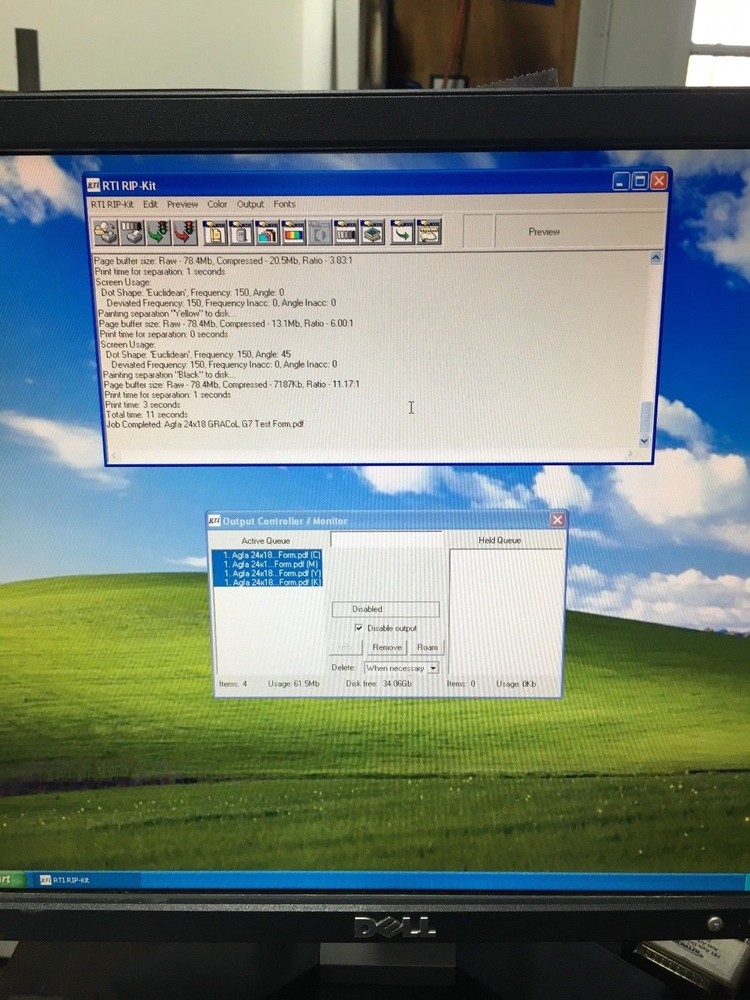Click the 'Painting separation "Yellow" to disk' line
This screenshot has width=750, height=1000.
tap(167, 313)
